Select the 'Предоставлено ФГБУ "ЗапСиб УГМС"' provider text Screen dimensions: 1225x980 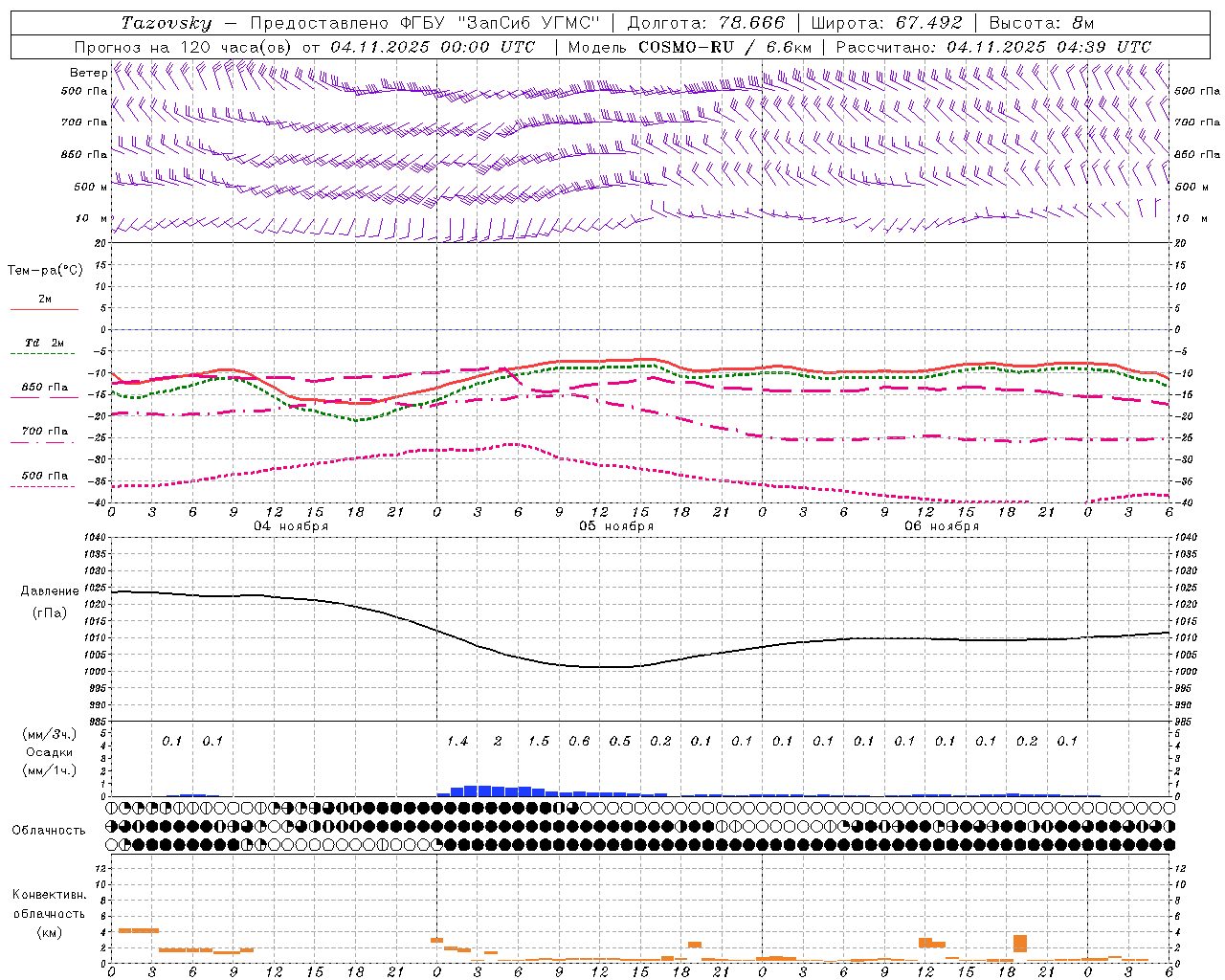pos(424,23)
